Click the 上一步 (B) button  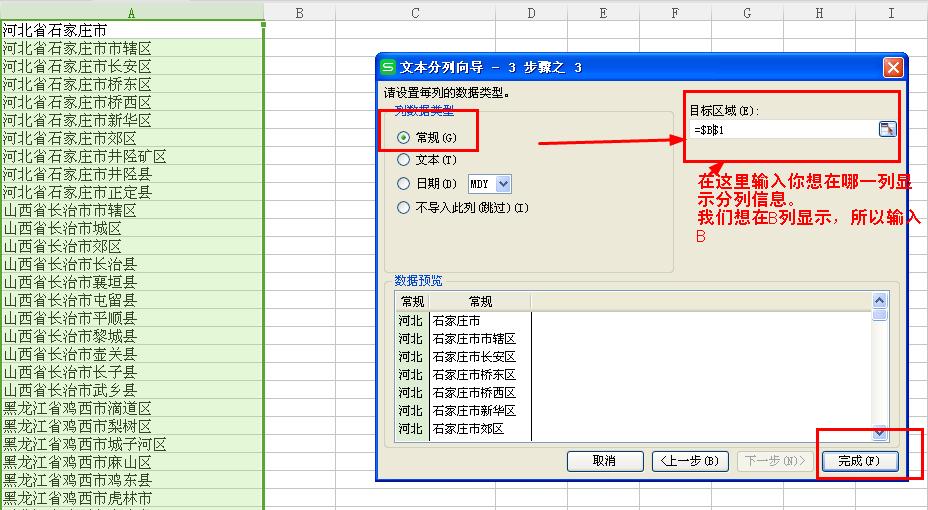[x=689, y=461]
